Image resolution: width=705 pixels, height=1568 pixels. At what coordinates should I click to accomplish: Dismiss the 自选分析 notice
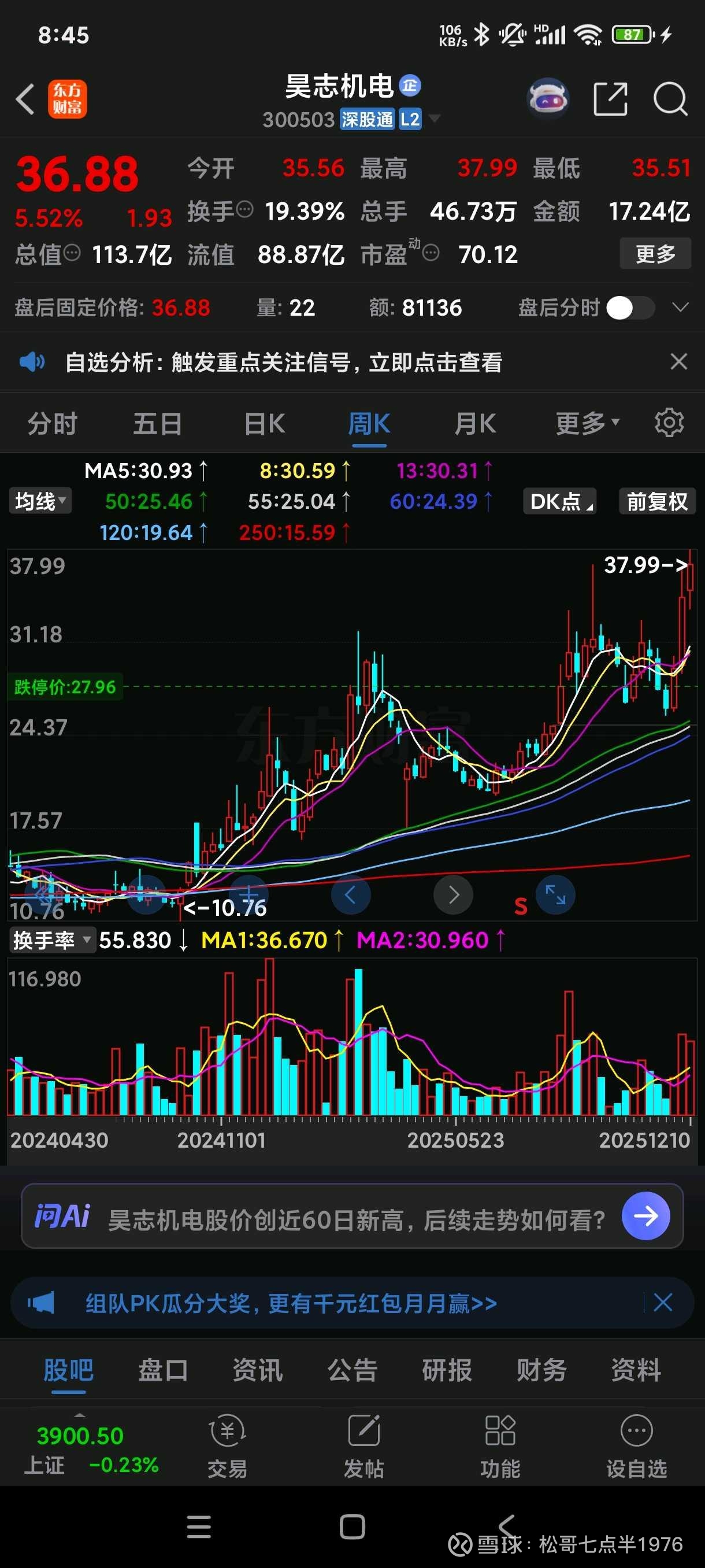(679, 361)
